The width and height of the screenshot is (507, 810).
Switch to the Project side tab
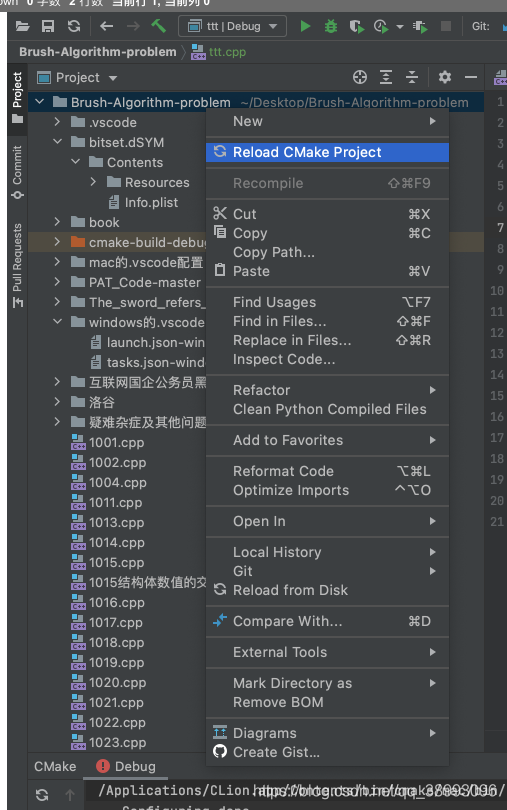pyautogui.click(x=18, y=97)
